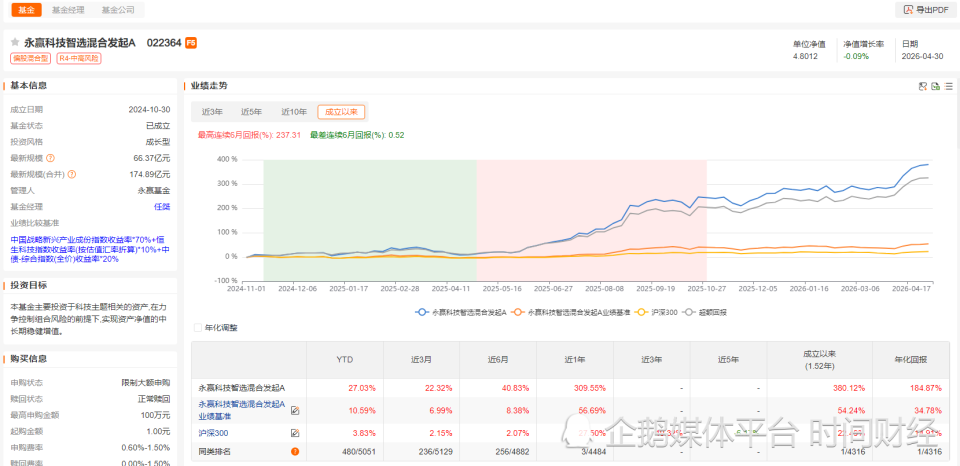Click the R4-中高风险 tag
Viewport: 960px width, 466px height.
79,58
